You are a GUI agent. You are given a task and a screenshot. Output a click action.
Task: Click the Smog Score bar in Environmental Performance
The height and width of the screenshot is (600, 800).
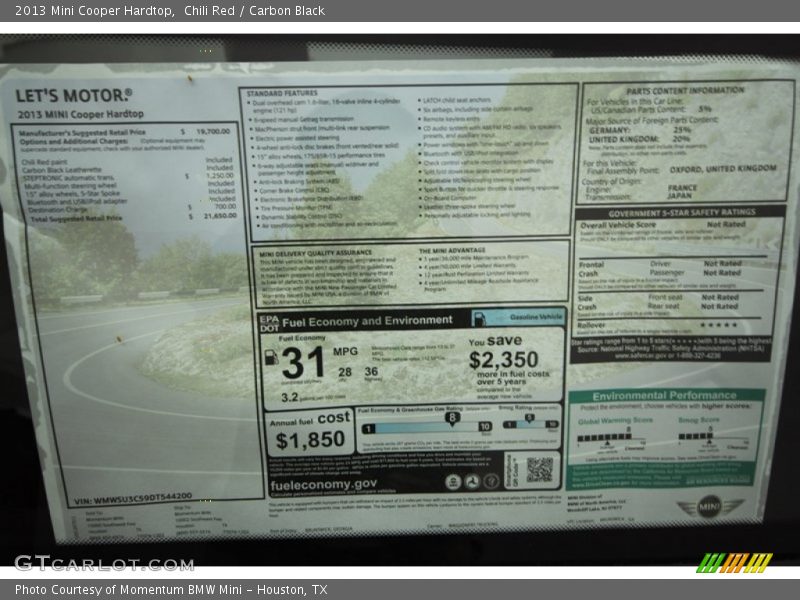click(695, 436)
